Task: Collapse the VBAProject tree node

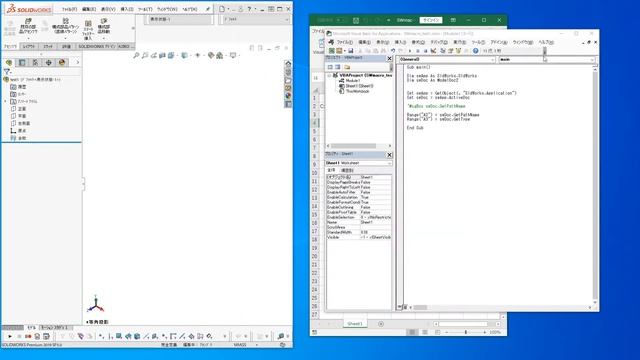Action: click(329, 76)
